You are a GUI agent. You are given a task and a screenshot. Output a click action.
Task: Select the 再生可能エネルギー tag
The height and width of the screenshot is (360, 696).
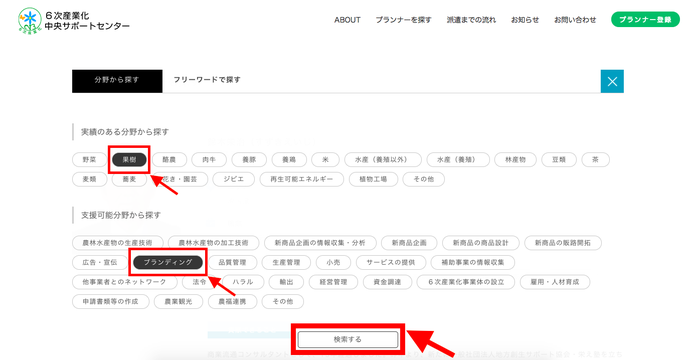point(302,179)
